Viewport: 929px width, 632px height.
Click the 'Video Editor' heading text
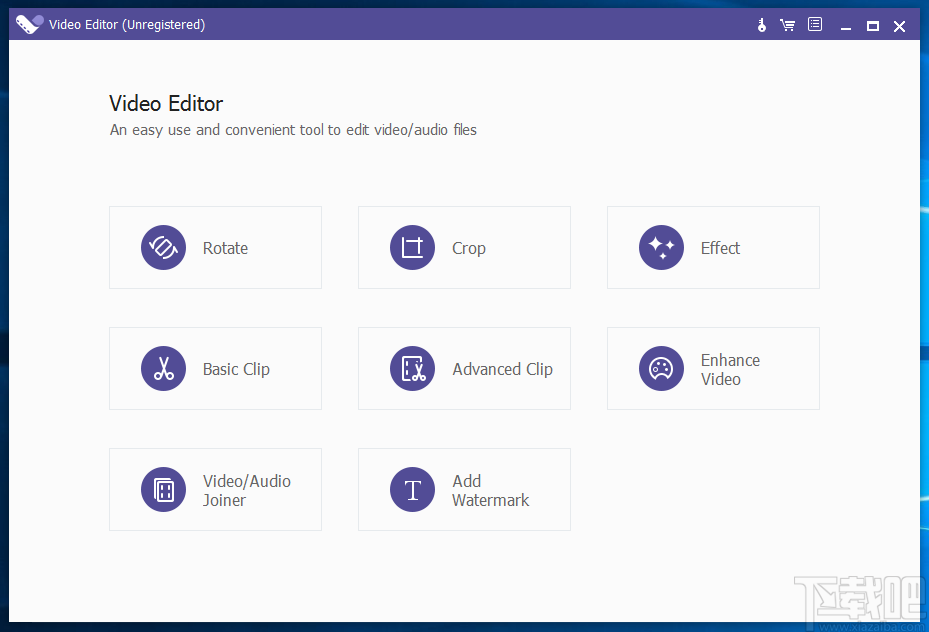[166, 104]
